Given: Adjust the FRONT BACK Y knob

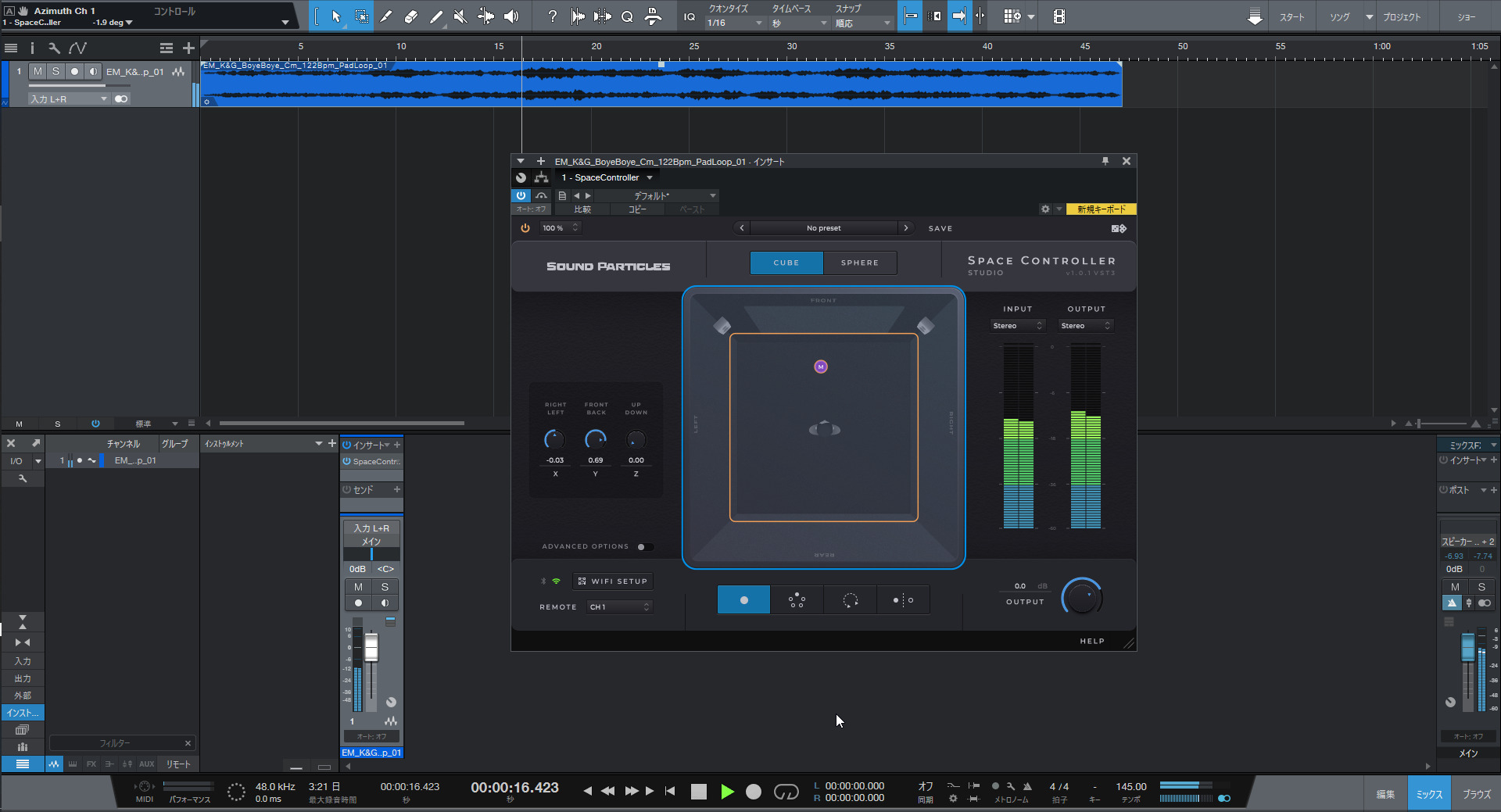Looking at the screenshot, I should coord(596,440).
